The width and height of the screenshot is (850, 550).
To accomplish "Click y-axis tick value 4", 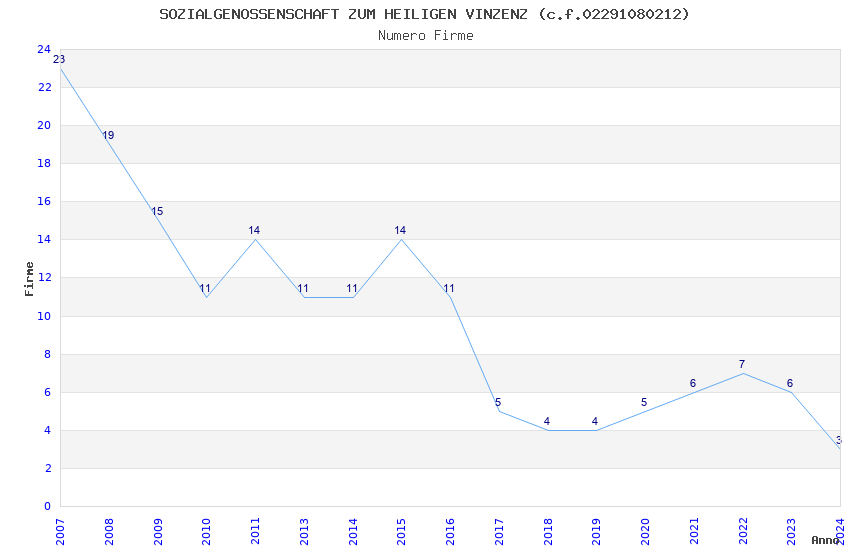I will pos(47,430).
